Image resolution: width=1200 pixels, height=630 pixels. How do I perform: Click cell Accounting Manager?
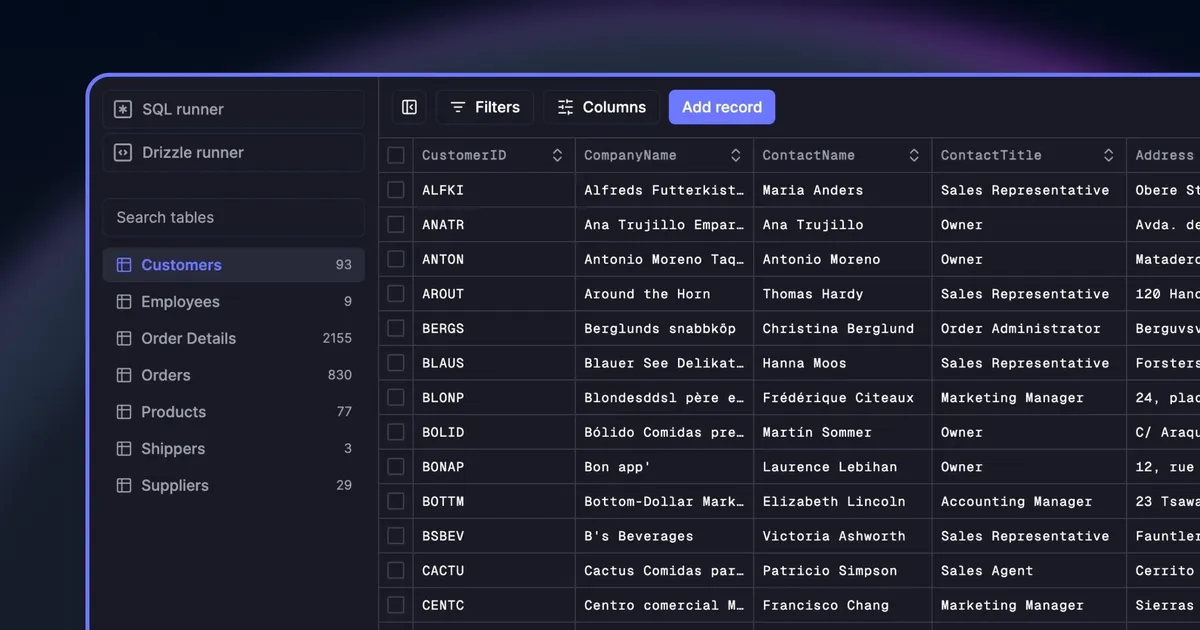[x=1029, y=501]
